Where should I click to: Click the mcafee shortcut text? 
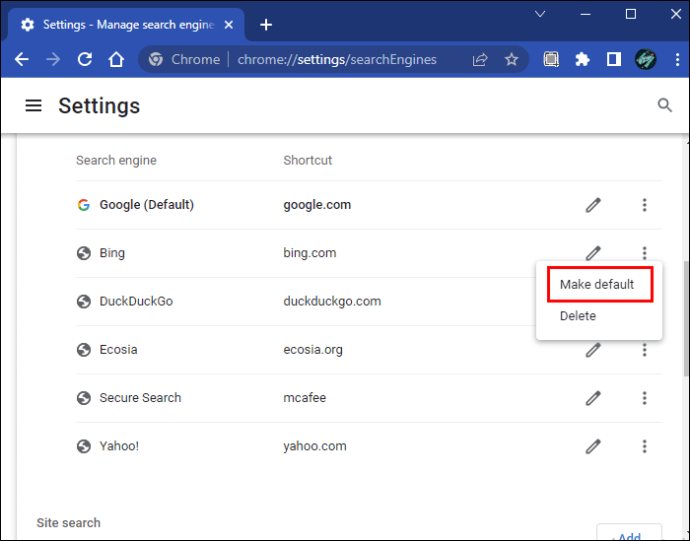305,398
